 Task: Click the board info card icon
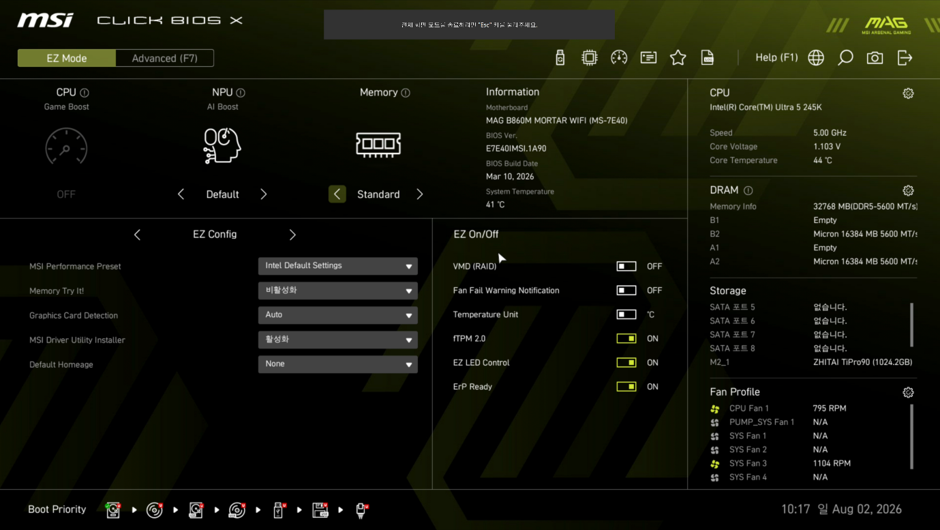click(648, 58)
